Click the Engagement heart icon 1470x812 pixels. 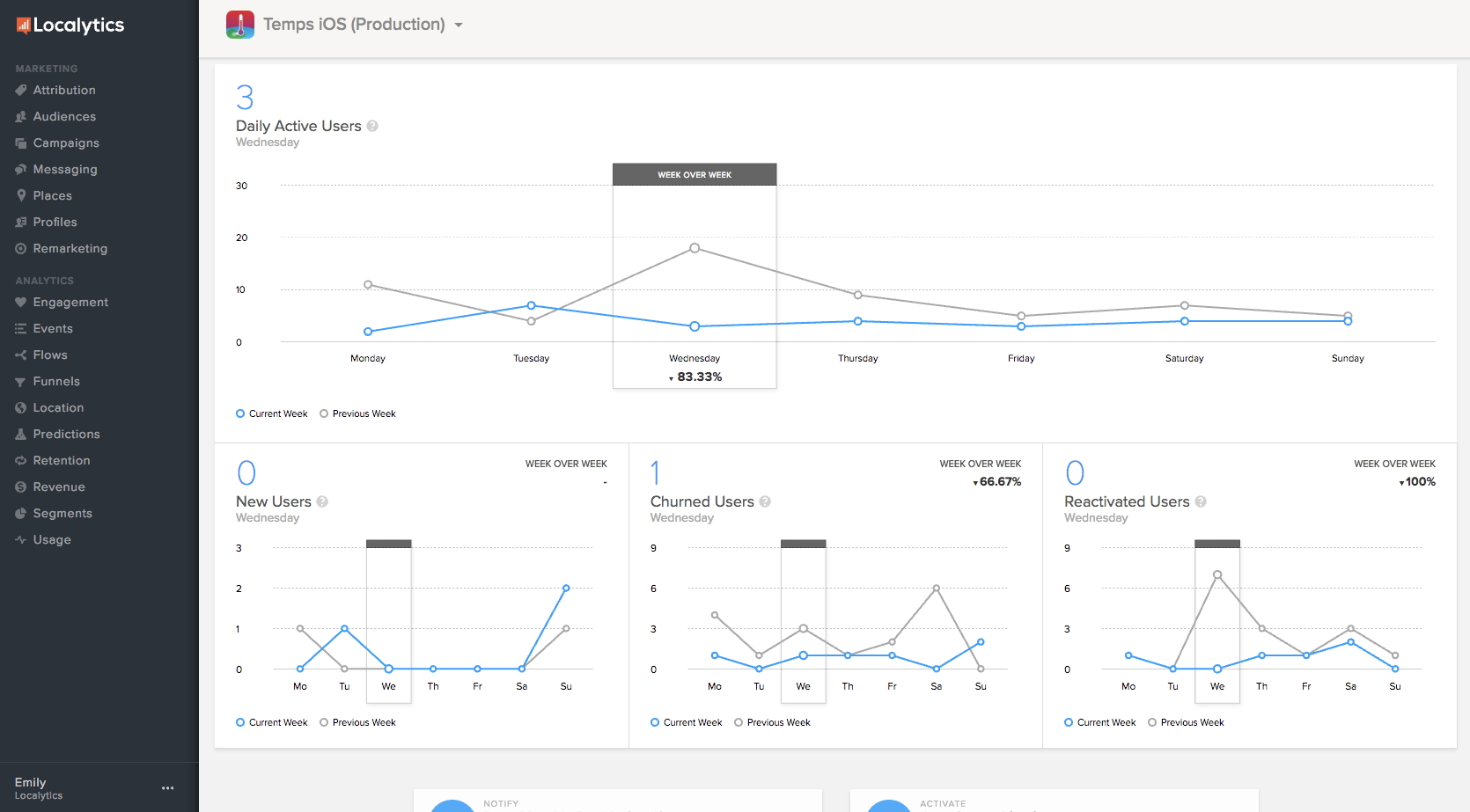(21, 302)
